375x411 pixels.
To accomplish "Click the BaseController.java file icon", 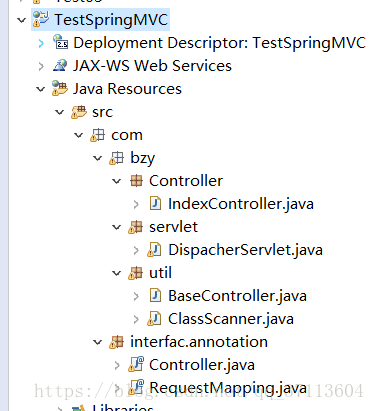I will pyautogui.click(x=155, y=295).
